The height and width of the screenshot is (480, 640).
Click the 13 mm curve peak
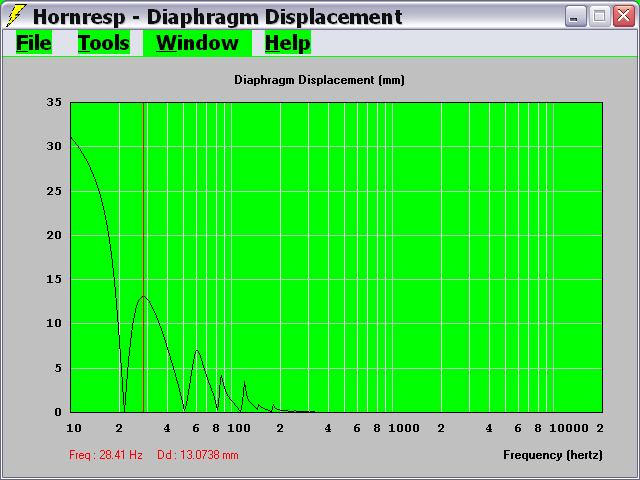(x=143, y=296)
